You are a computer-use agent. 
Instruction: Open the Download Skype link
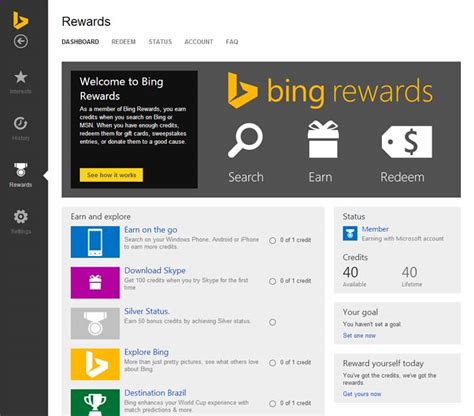155,270
